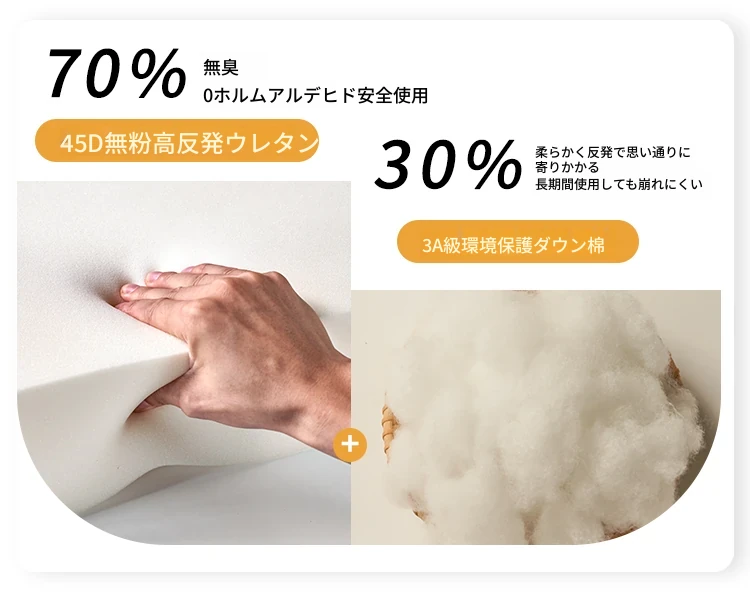This screenshot has height=600, width=750.
Task: Click the 0ホルムアルデヒド安全使用 text line
Action: click(315, 96)
